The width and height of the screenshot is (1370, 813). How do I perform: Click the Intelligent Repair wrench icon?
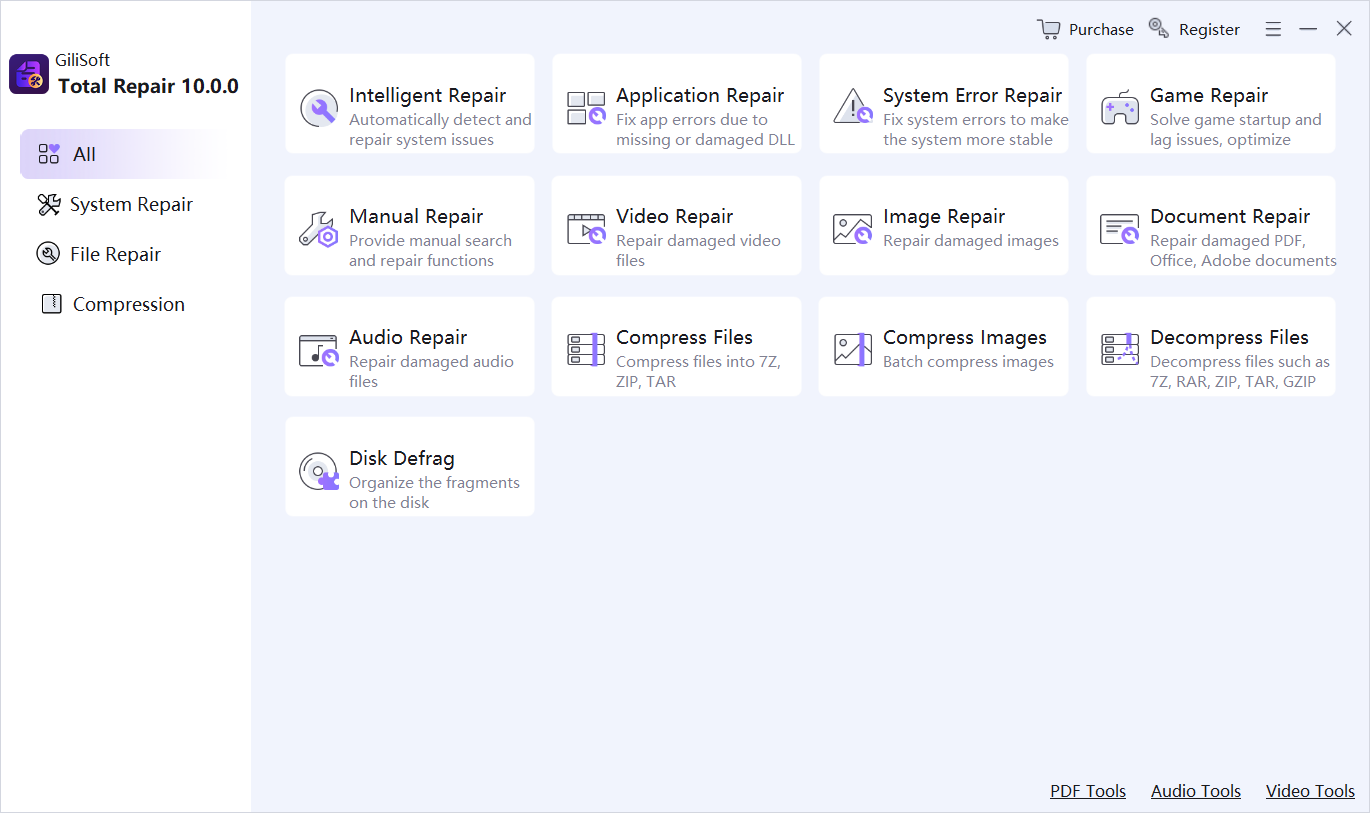point(319,108)
